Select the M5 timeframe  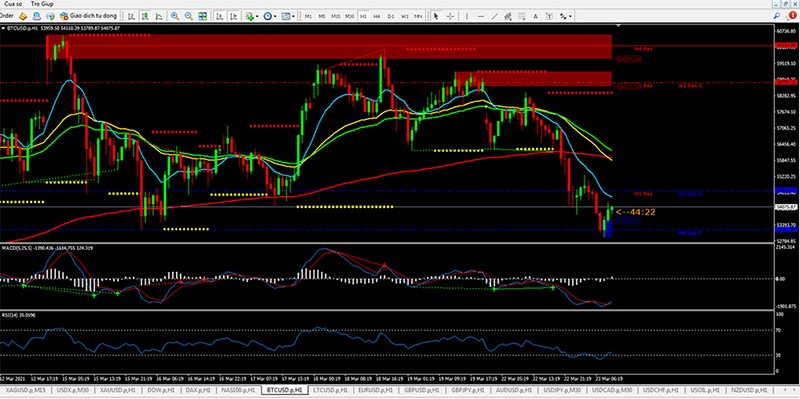(x=322, y=16)
